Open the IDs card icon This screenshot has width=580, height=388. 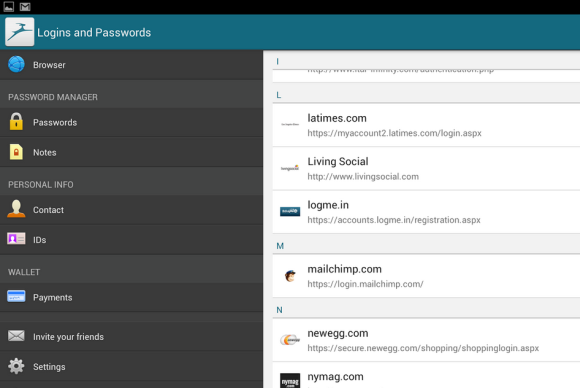(x=16, y=239)
